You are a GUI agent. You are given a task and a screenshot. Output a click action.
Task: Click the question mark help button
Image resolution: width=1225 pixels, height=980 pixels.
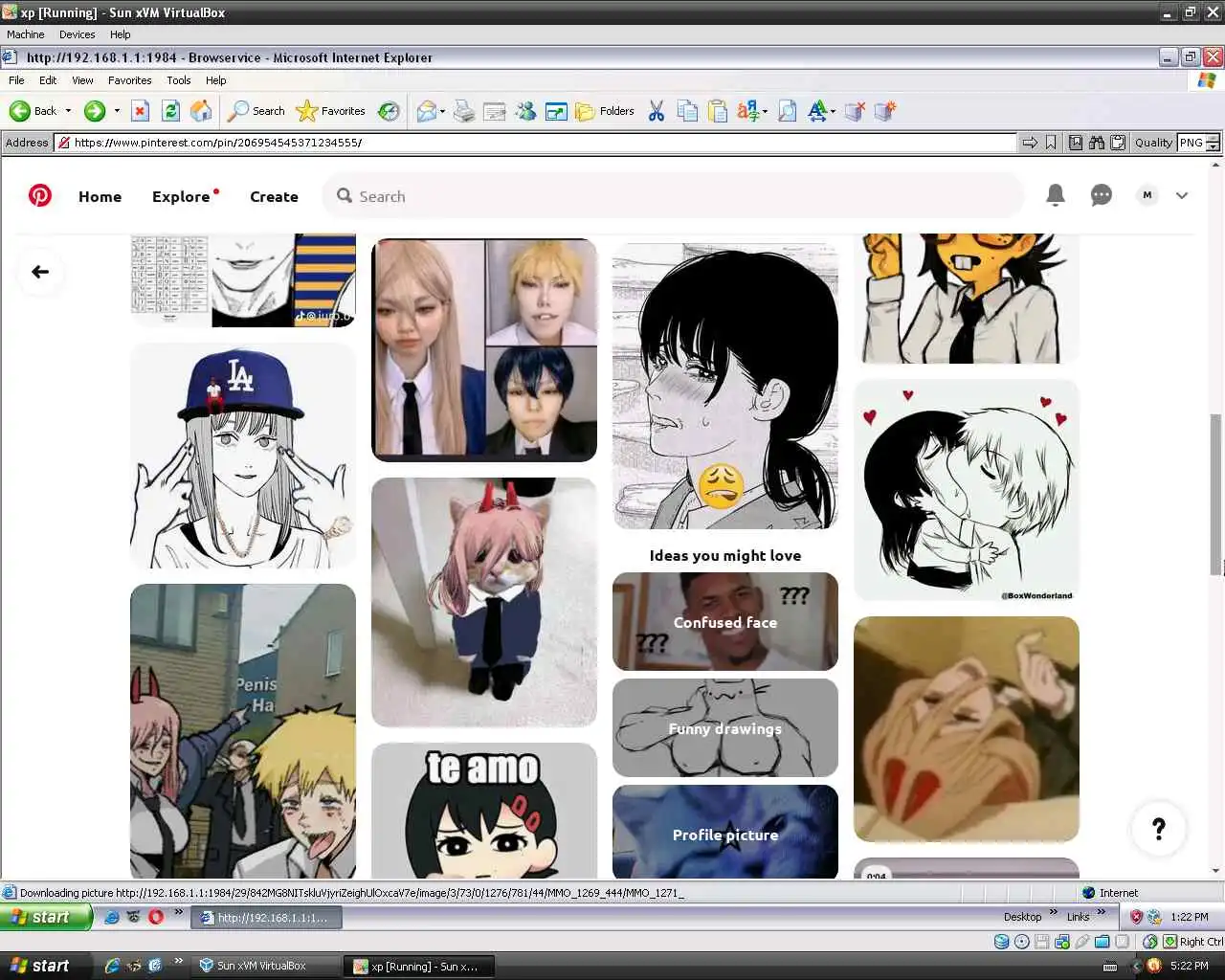pyautogui.click(x=1158, y=829)
